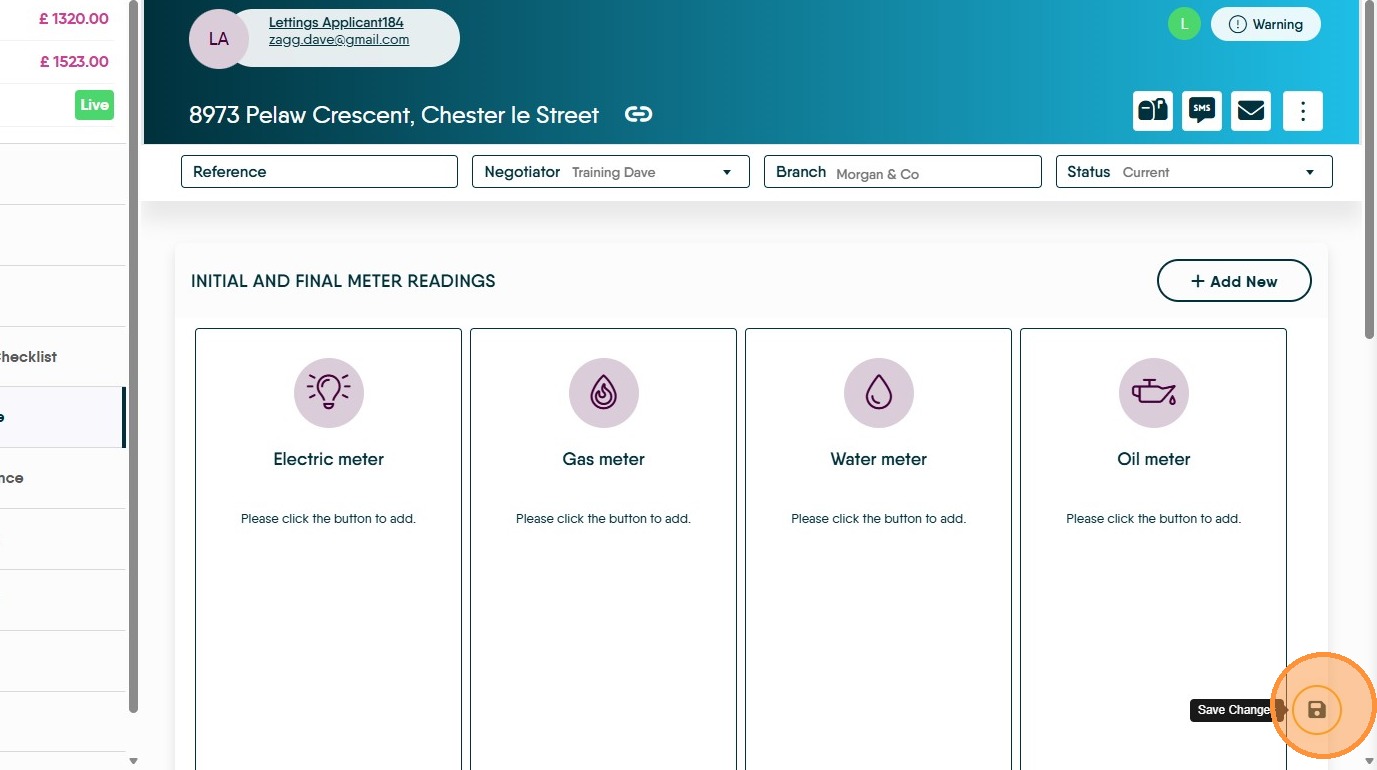Click the link icon beside the property address

tap(638, 114)
